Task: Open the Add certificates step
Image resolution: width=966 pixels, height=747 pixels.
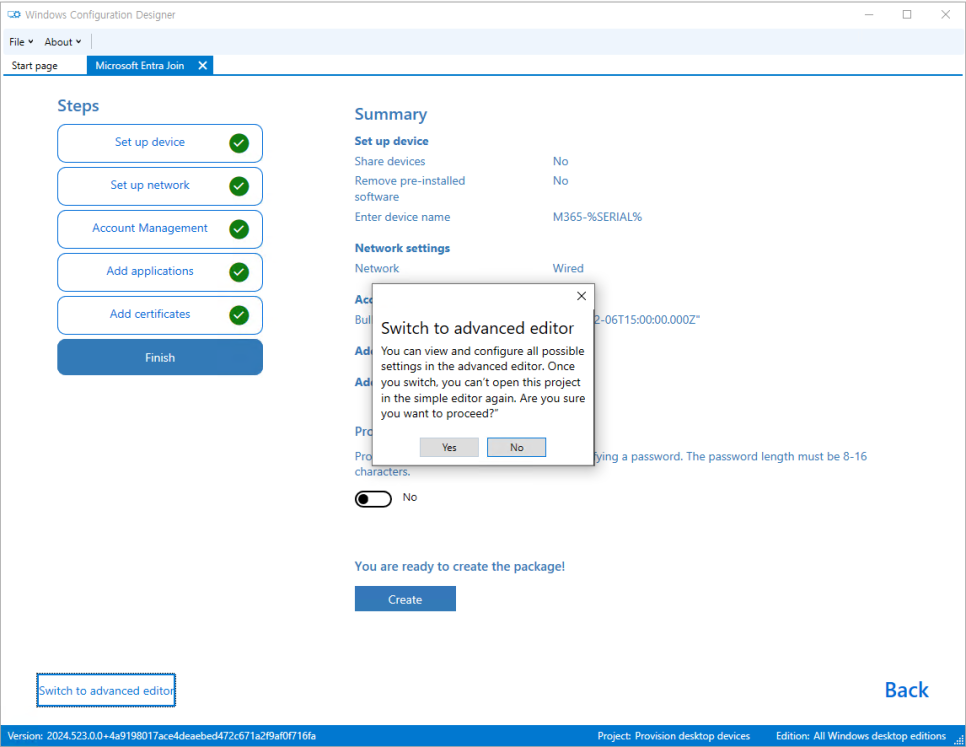Action: click(160, 315)
